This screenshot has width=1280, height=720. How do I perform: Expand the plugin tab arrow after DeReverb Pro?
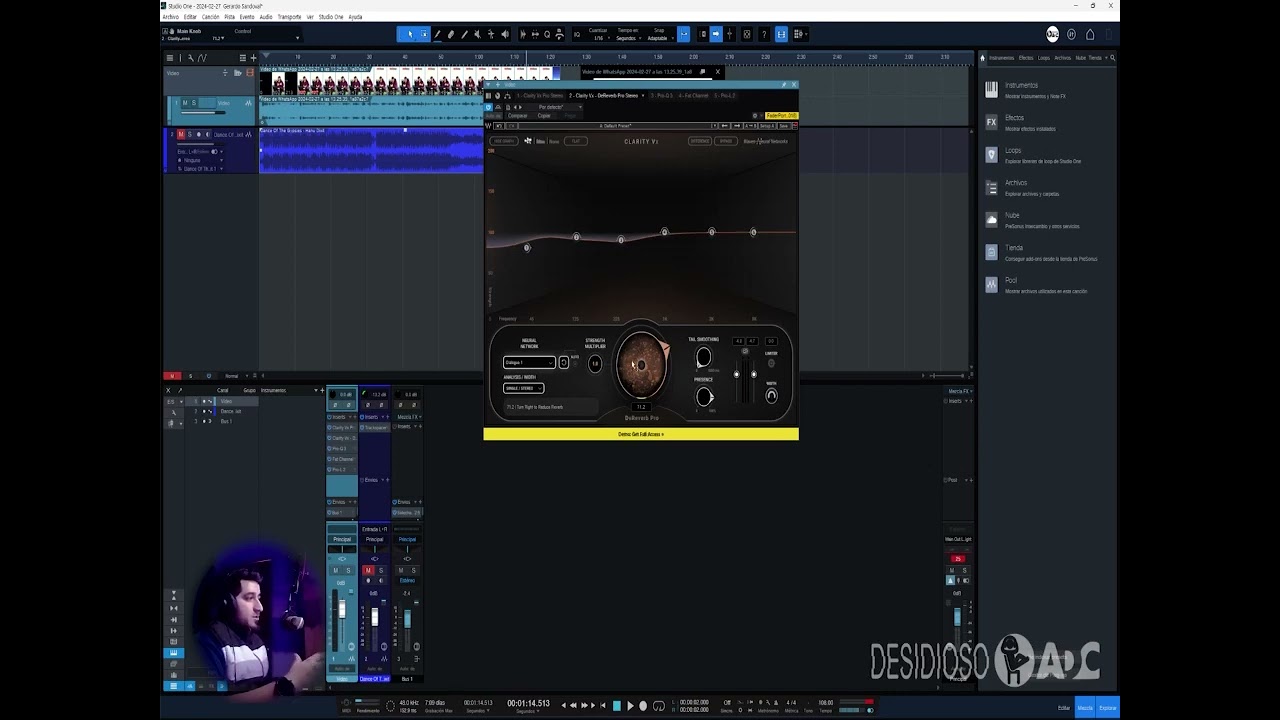[x=644, y=96]
